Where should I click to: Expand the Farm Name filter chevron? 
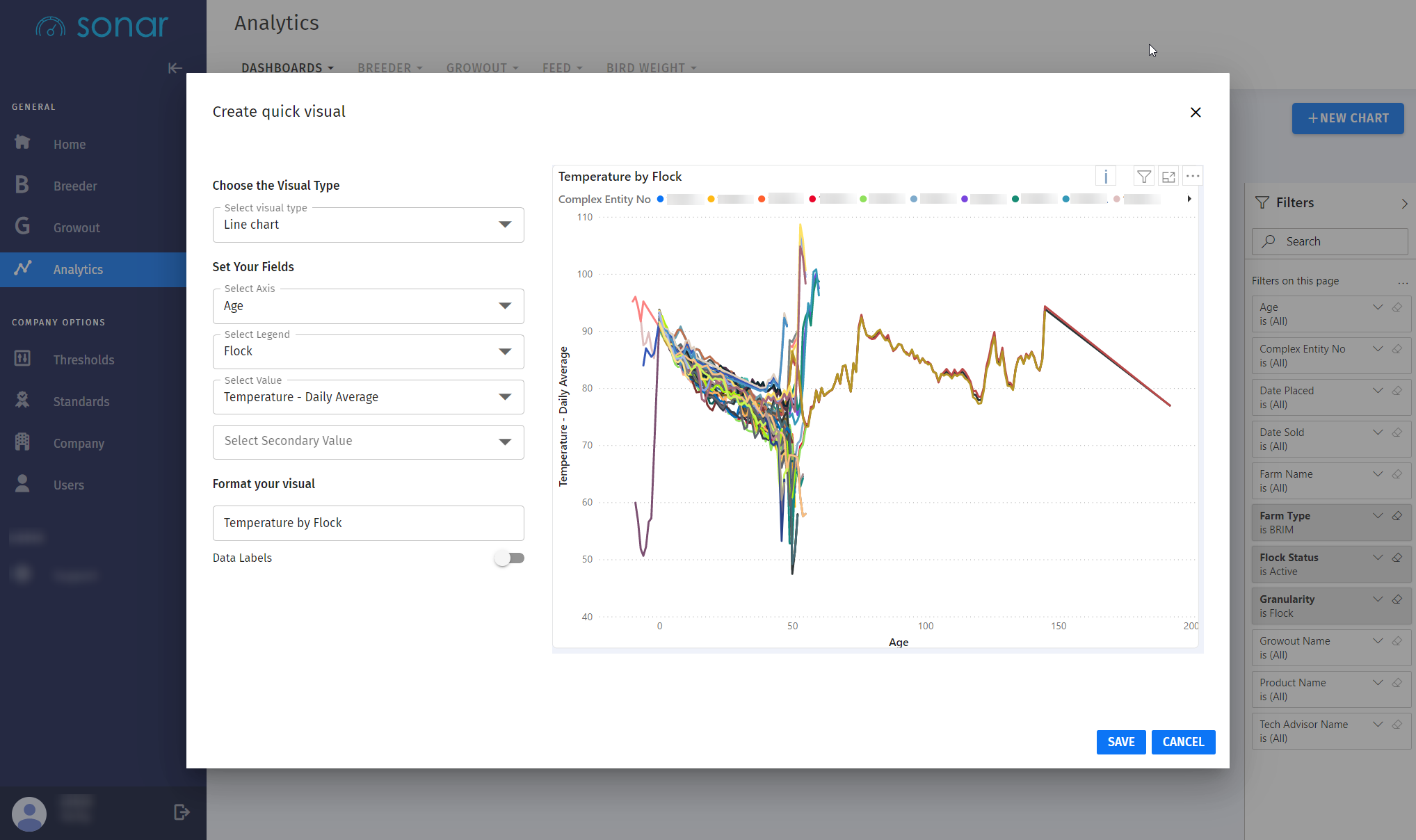(1378, 474)
